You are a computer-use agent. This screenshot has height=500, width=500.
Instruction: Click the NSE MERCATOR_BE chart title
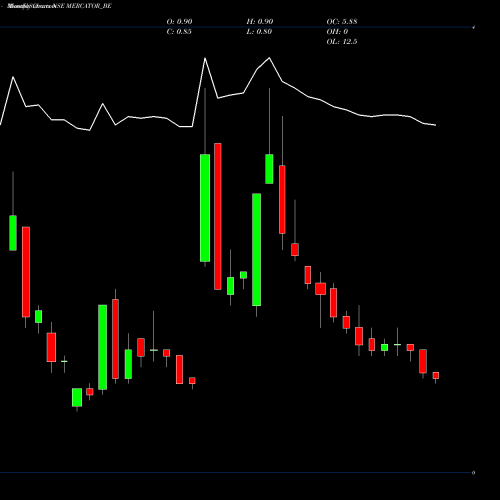pos(59,6)
